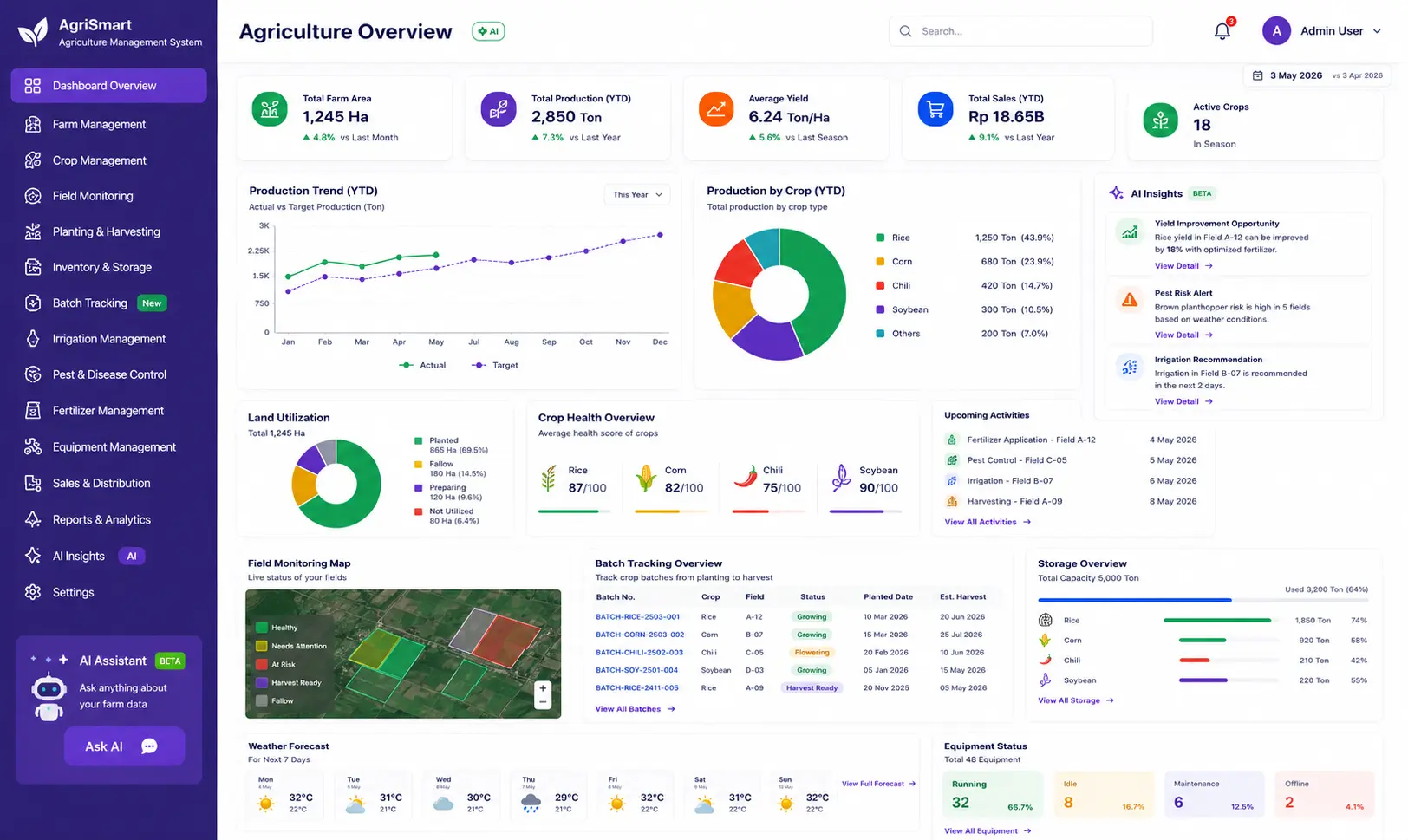Click the Total Farm Area green icon
The image size is (1408, 840).
pyautogui.click(x=270, y=109)
